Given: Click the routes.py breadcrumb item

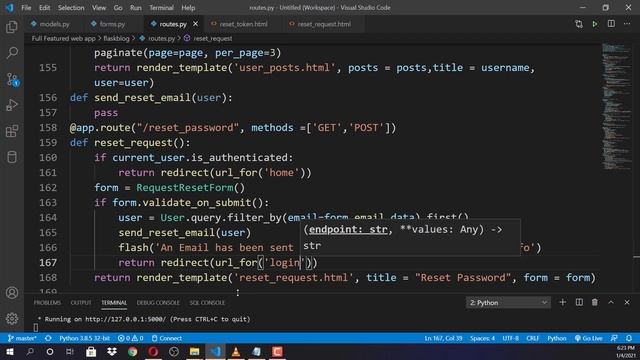Looking at the screenshot, I should [x=157, y=38].
